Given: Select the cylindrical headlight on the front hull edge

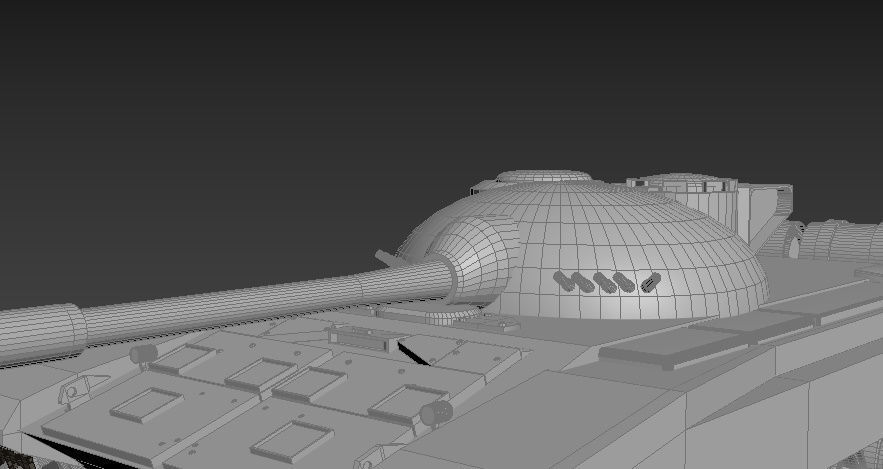Looking at the screenshot, I should pyautogui.click(x=436, y=413).
